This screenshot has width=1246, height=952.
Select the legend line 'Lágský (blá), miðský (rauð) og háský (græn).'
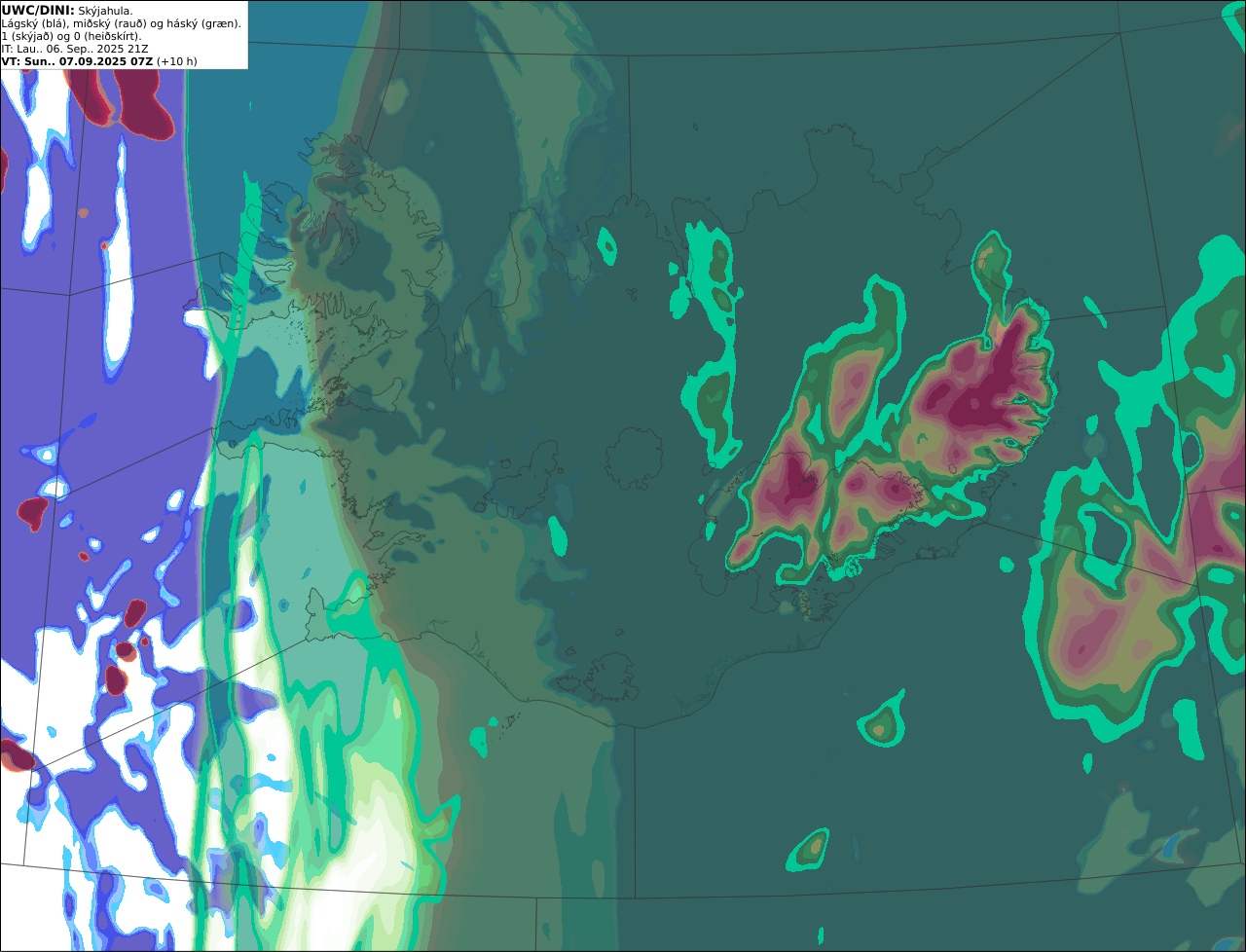(121, 23)
